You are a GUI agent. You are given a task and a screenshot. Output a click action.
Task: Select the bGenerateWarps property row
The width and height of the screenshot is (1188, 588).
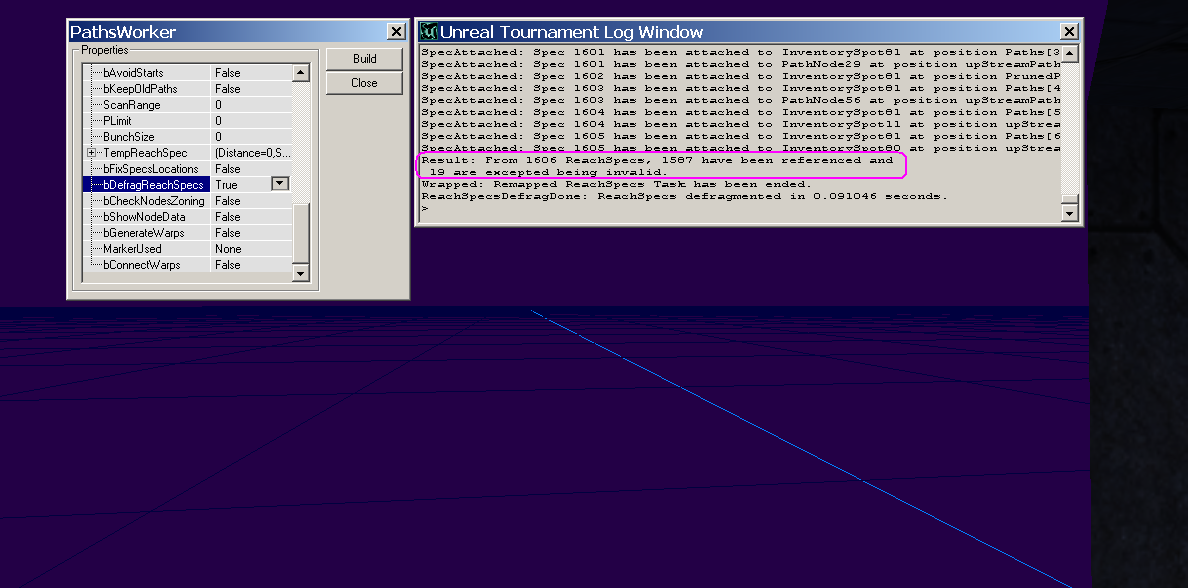click(x=188, y=233)
